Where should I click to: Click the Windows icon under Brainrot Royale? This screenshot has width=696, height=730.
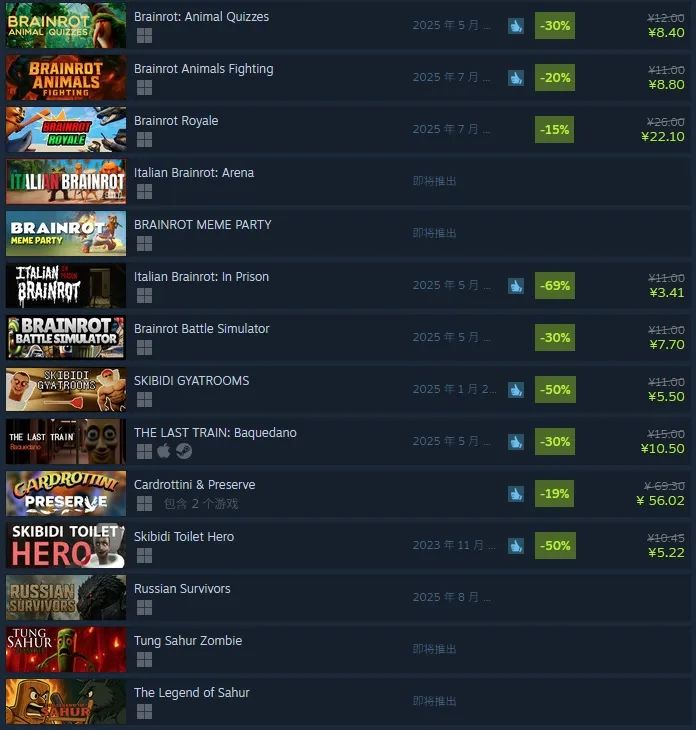coord(144,139)
